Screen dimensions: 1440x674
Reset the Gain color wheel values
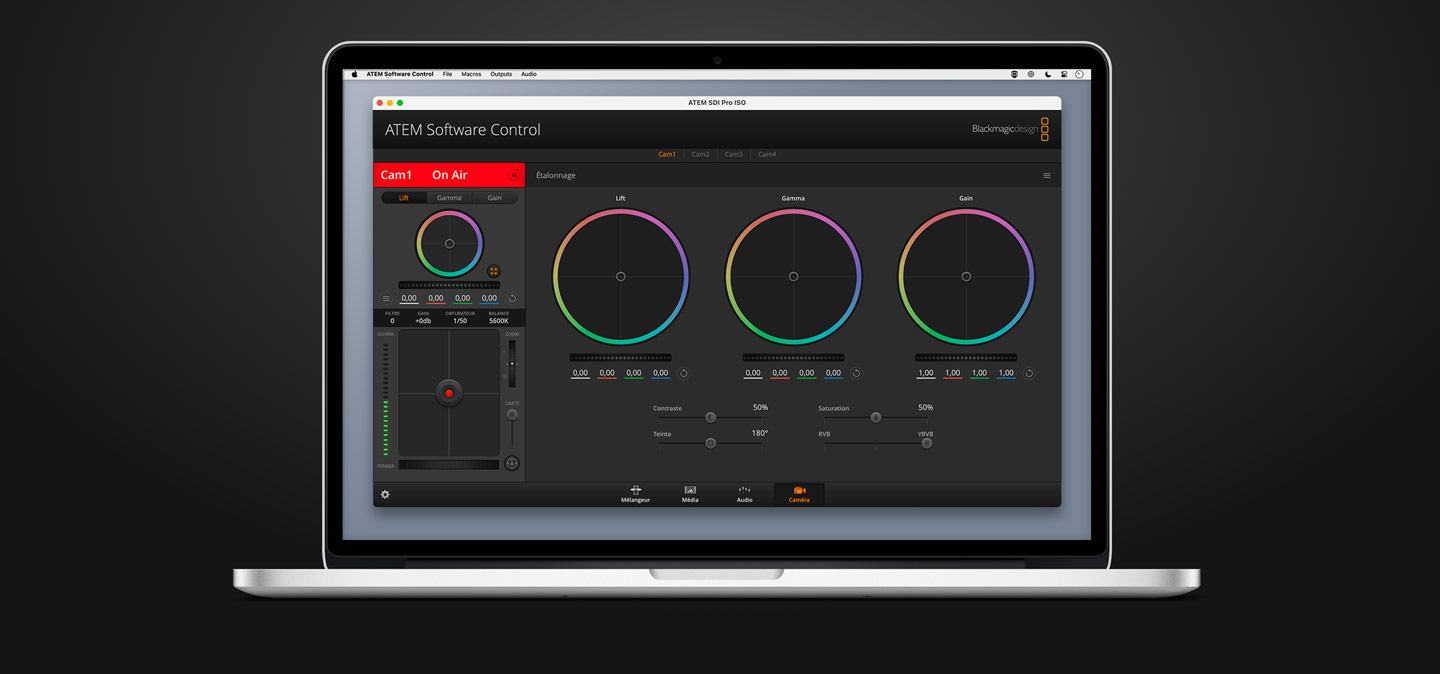point(1029,373)
